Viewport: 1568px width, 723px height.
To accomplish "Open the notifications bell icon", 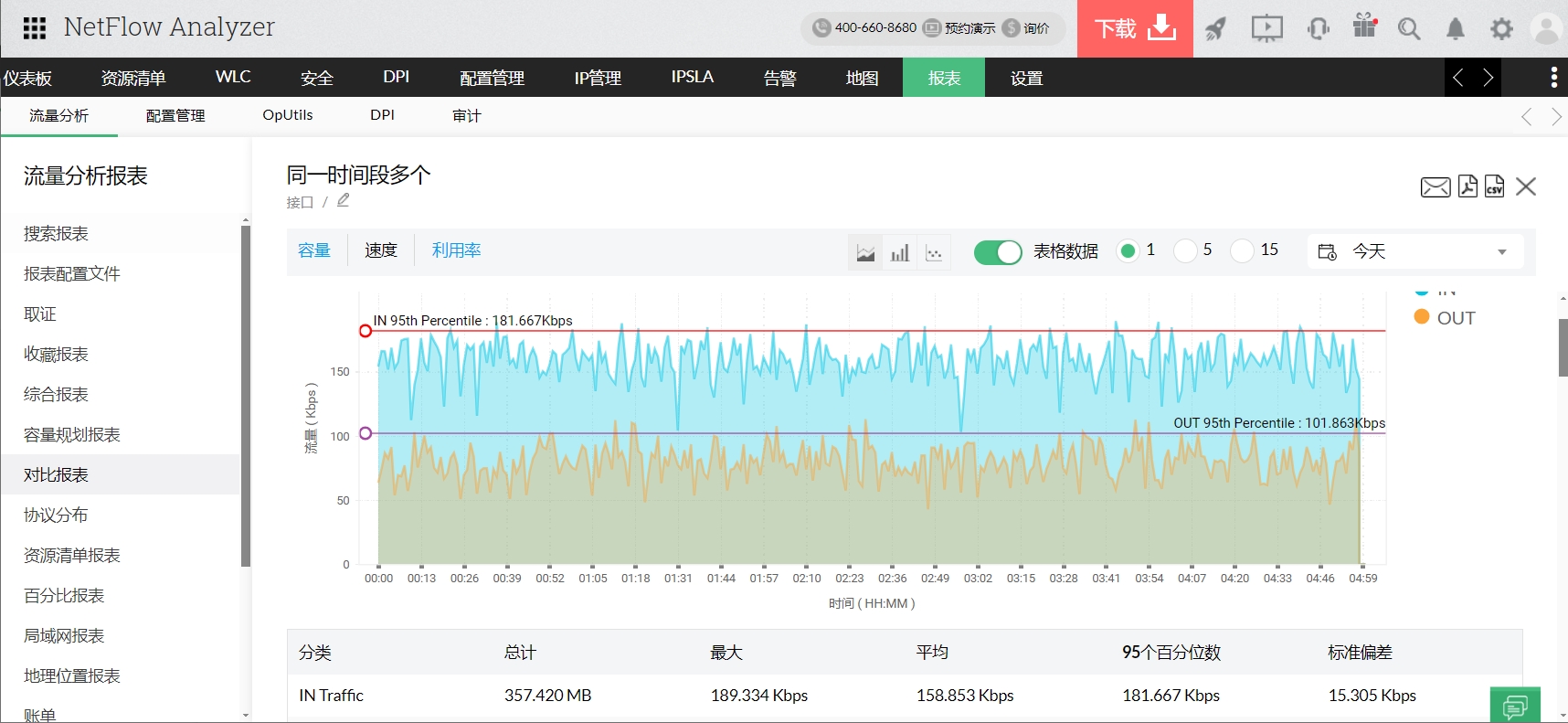I will pyautogui.click(x=1455, y=29).
